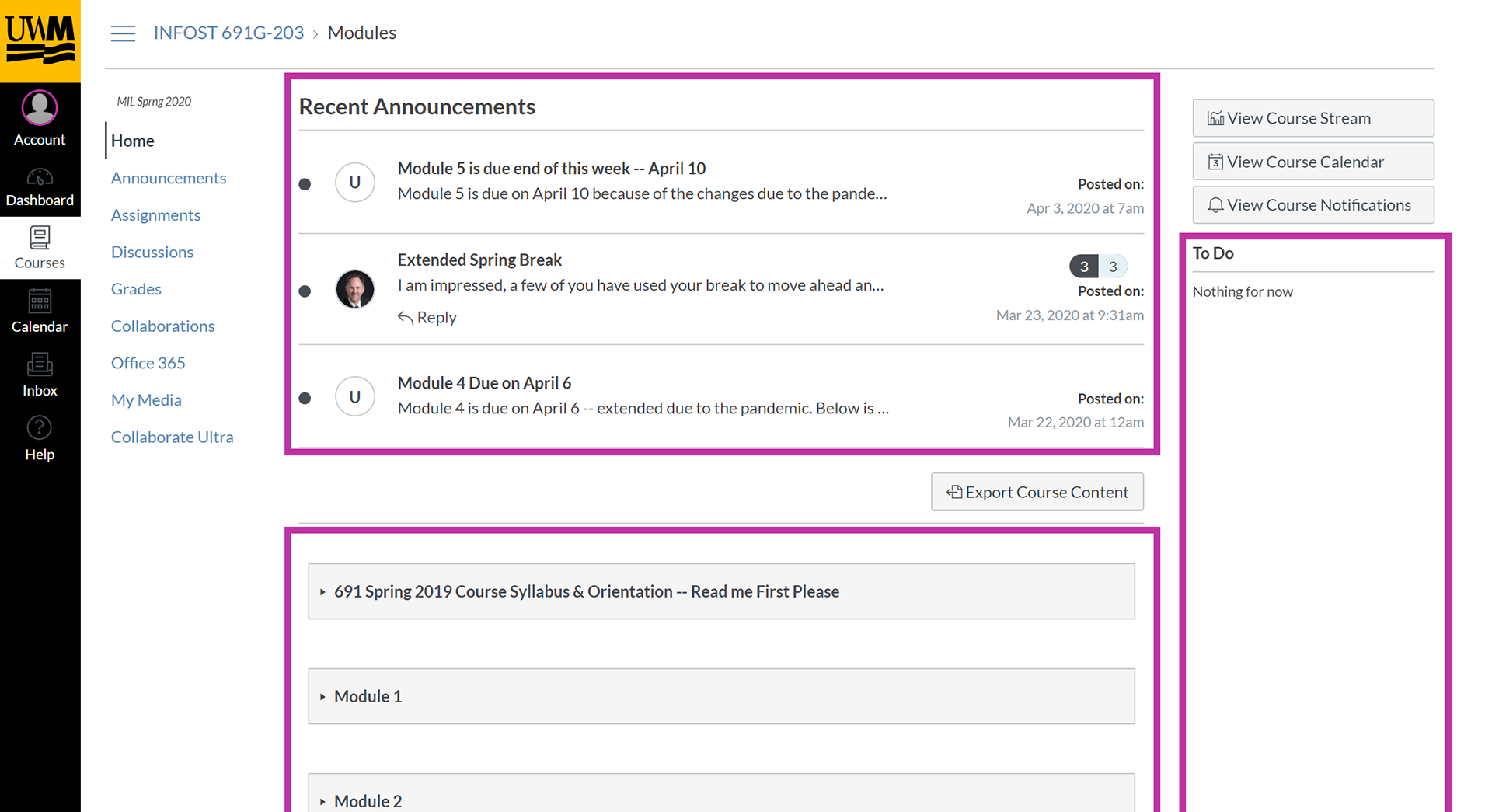Click the MIL Sprng 2020 term label

pyautogui.click(x=154, y=102)
